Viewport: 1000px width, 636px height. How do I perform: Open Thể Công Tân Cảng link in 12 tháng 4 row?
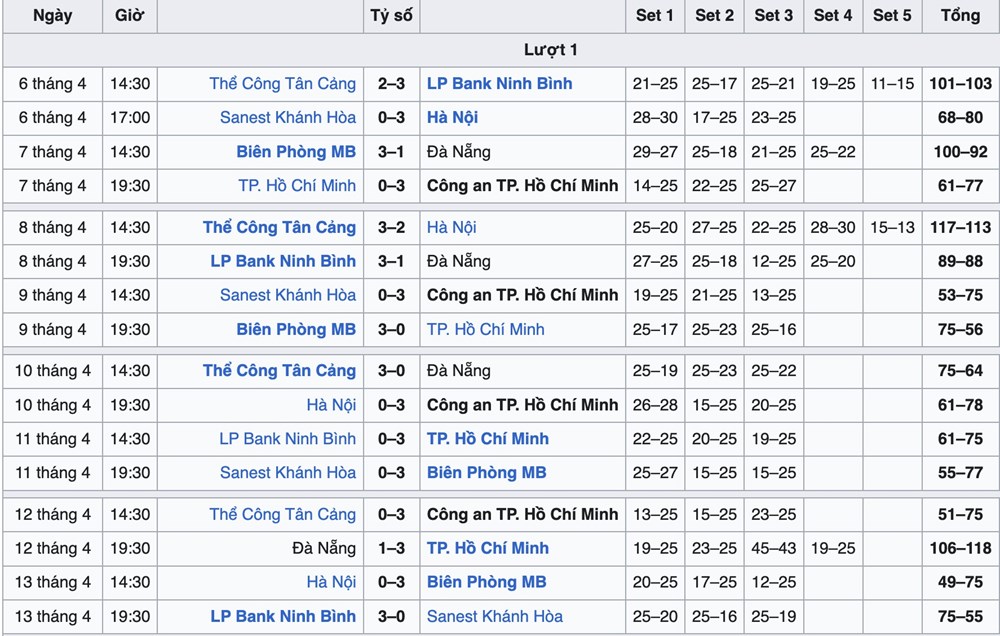[x=282, y=515]
